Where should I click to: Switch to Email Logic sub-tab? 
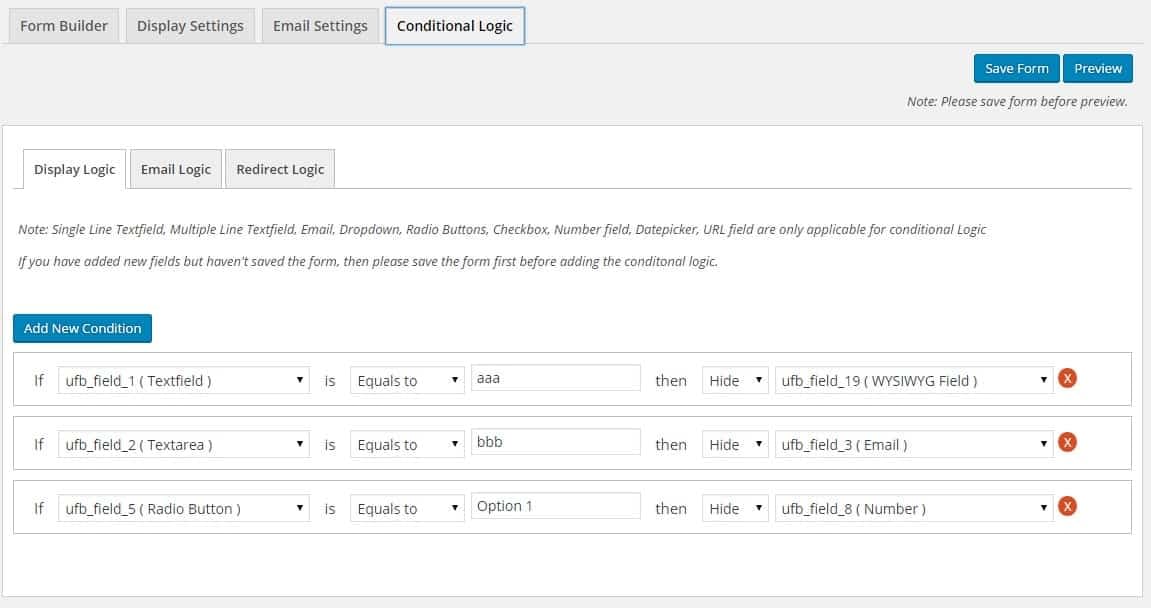[175, 169]
